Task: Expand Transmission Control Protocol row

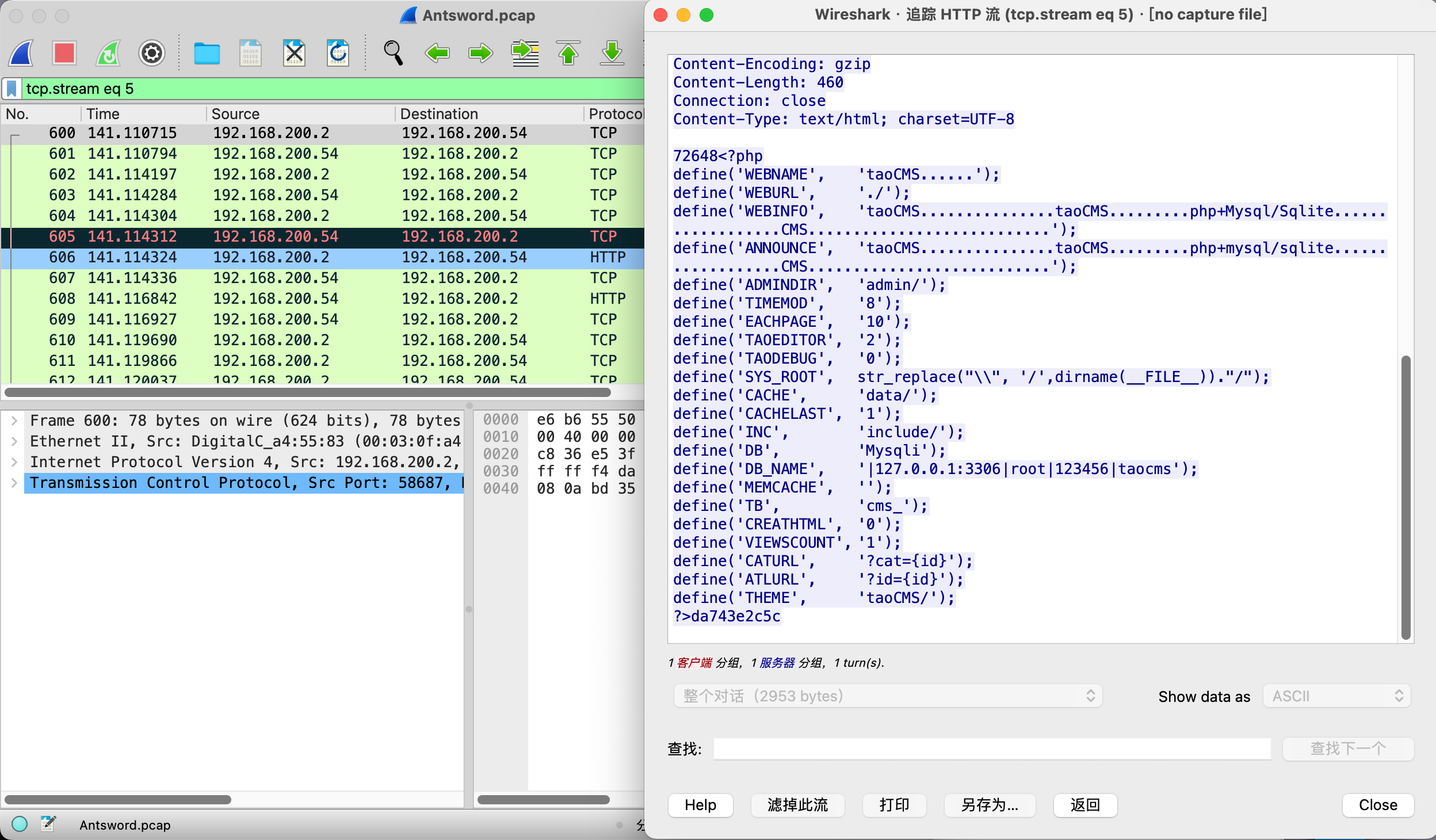Action: [14, 483]
